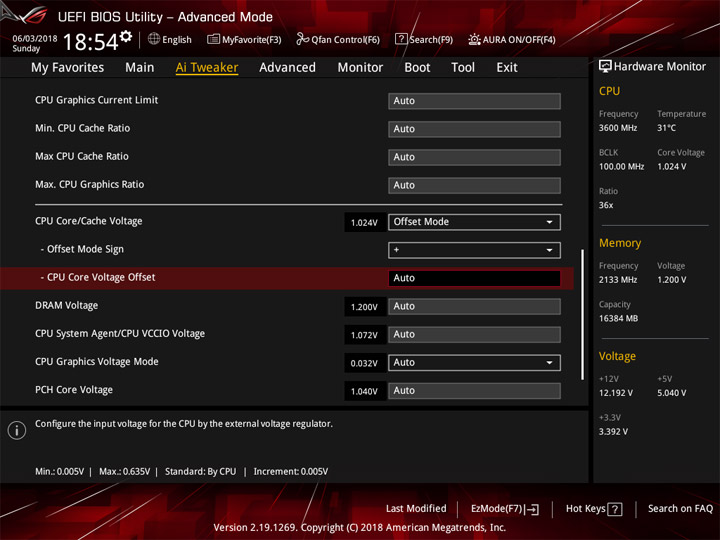Click the globe language icon

click(x=154, y=39)
